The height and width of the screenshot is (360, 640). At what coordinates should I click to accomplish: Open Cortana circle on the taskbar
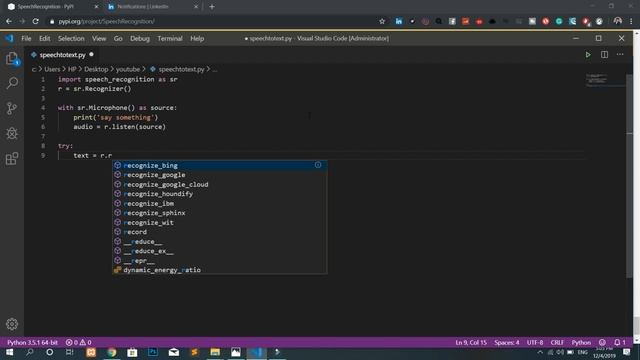tap(49, 352)
